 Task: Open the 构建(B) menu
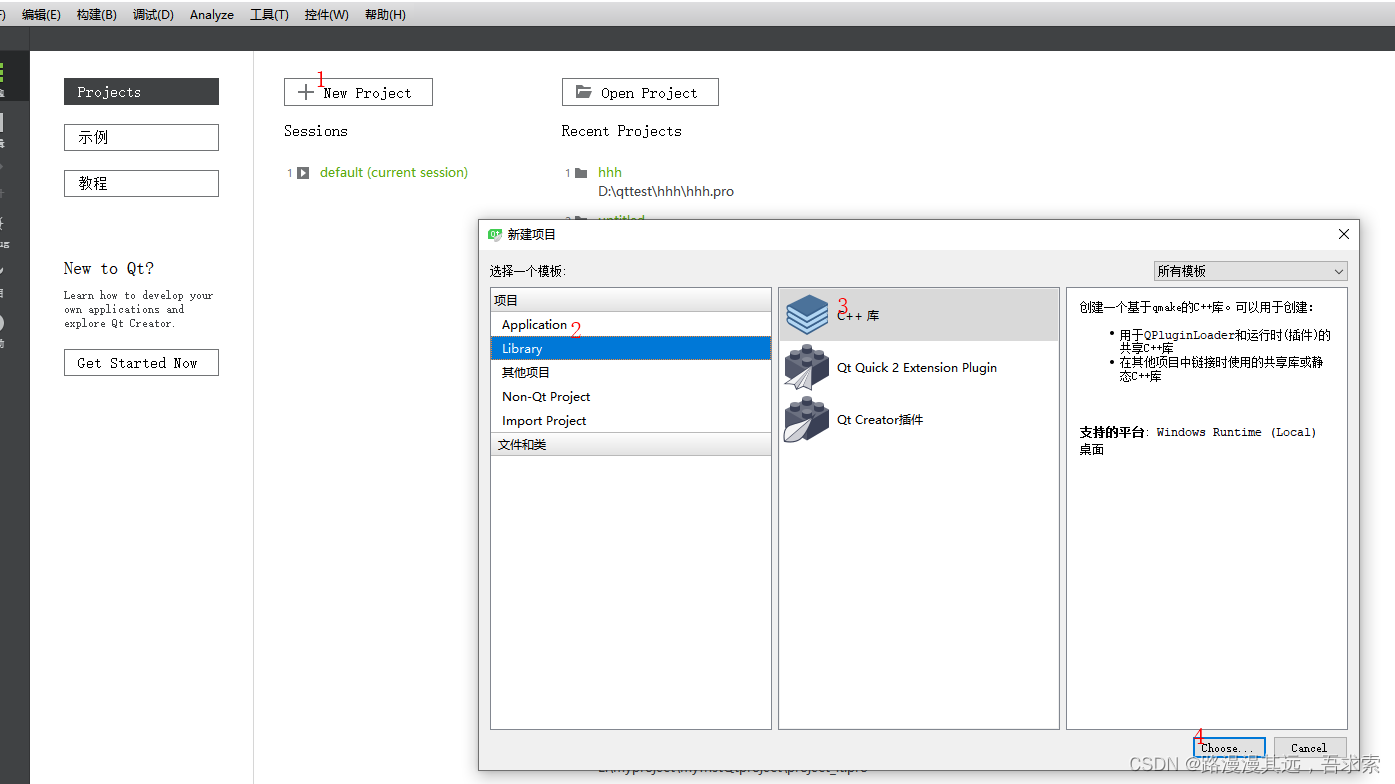point(97,14)
